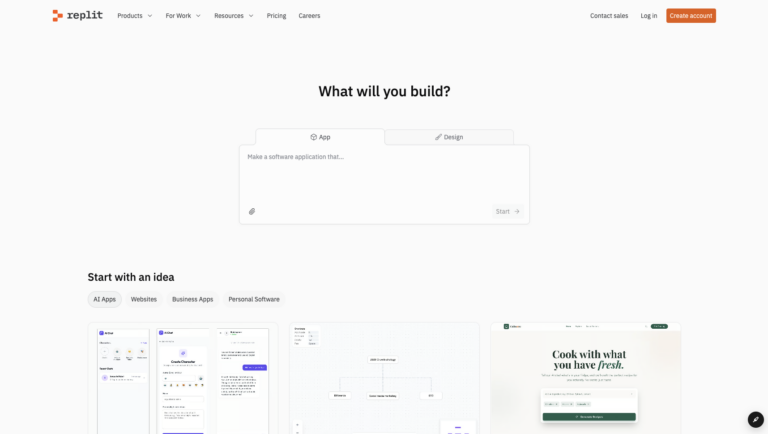This screenshot has width=768, height=434.
Task: Open the 'Cook with what you have fresh' thumbnail
Action: [586, 378]
